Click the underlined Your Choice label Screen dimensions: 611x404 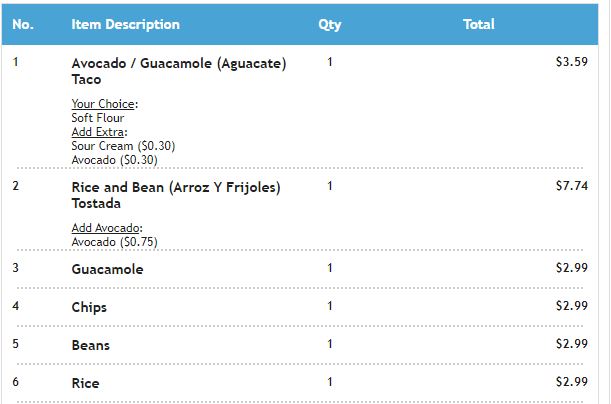coord(103,104)
